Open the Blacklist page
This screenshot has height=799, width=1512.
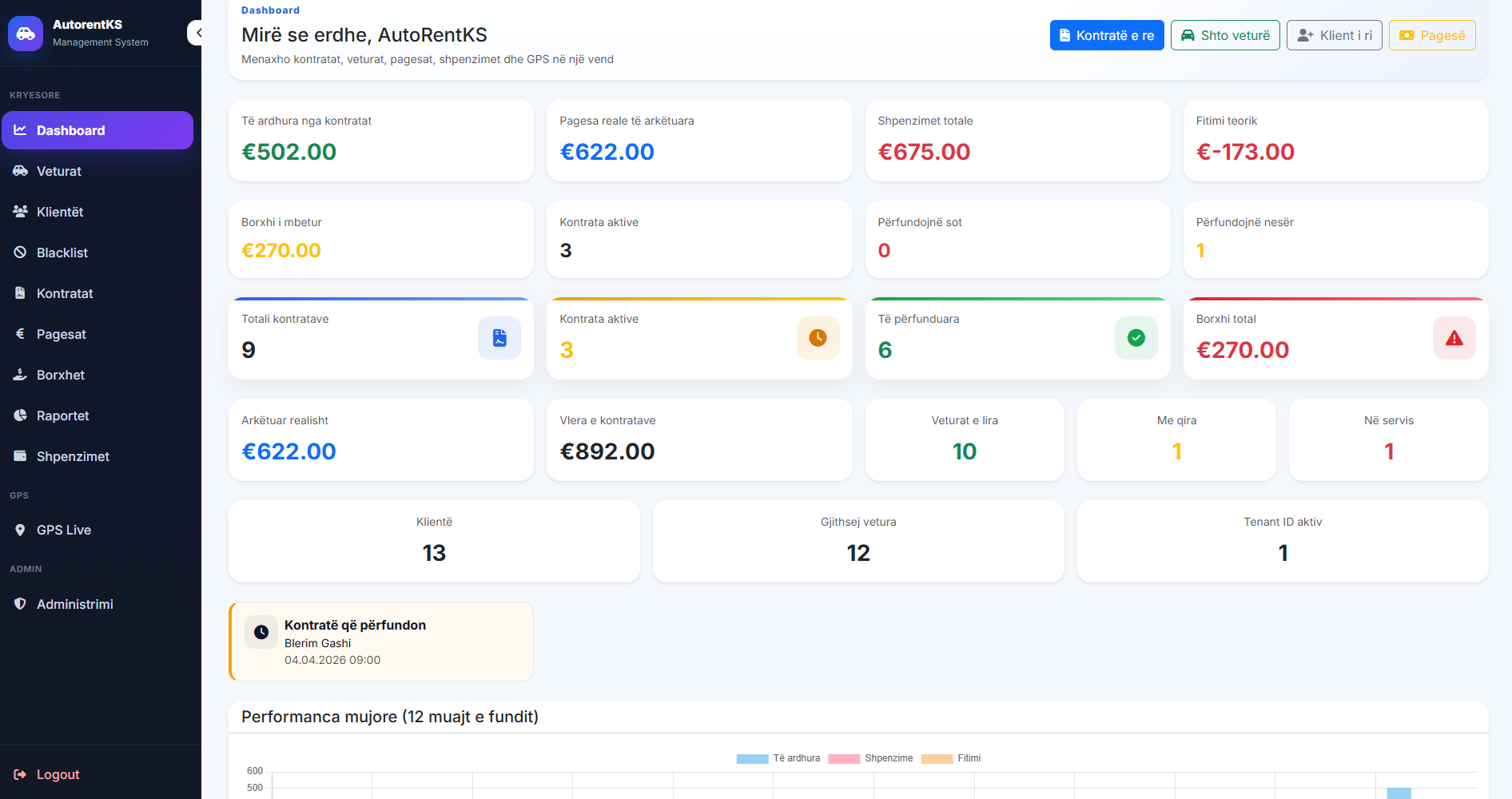(x=97, y=252)
